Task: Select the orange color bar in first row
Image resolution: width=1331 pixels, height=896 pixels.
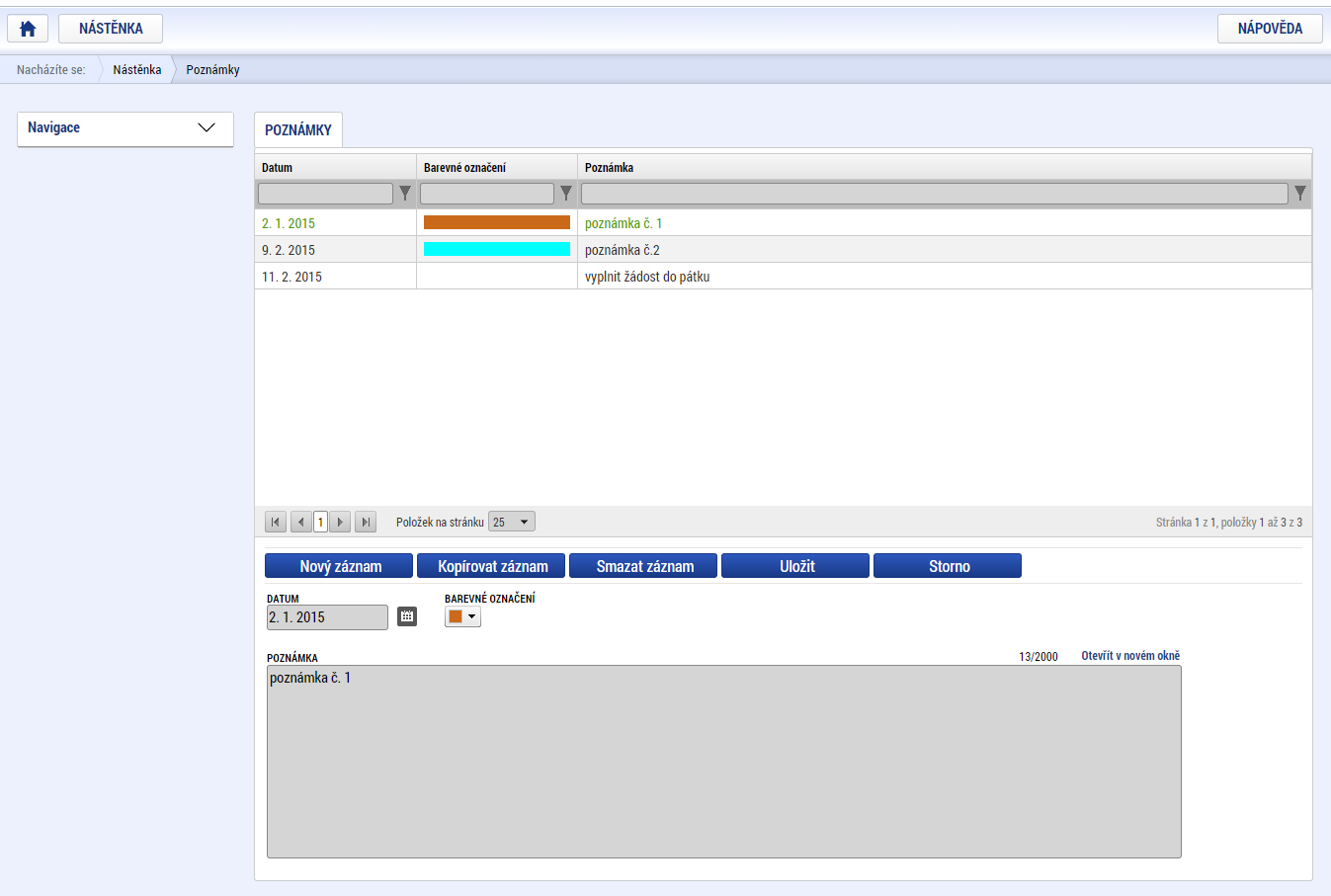Action: pos(497,222)
